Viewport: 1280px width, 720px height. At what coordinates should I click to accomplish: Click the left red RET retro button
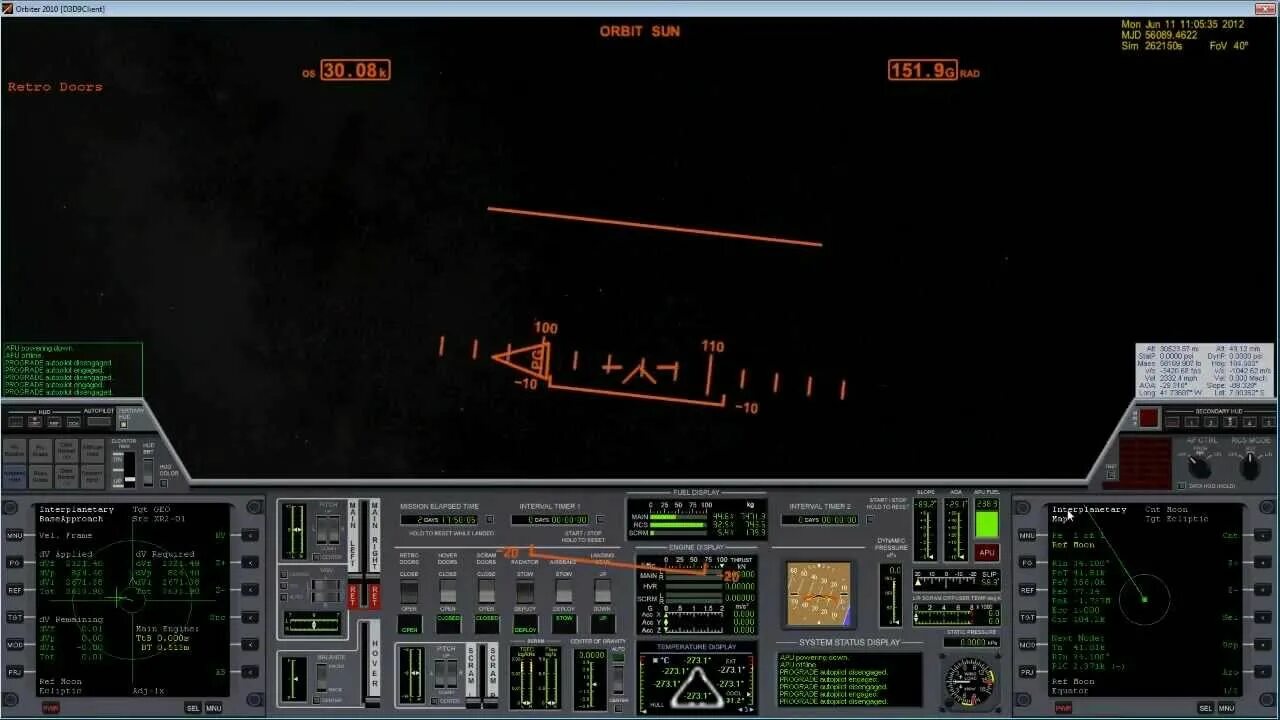[x=353, y=596]
